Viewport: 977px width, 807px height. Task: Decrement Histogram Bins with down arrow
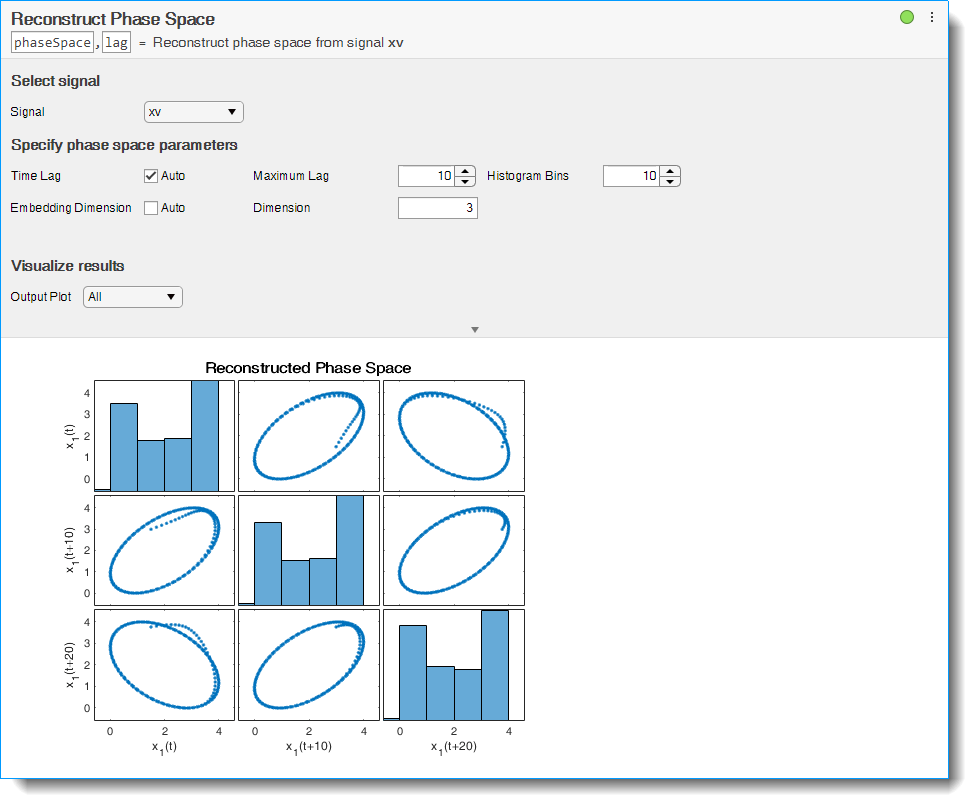point(668,181)
